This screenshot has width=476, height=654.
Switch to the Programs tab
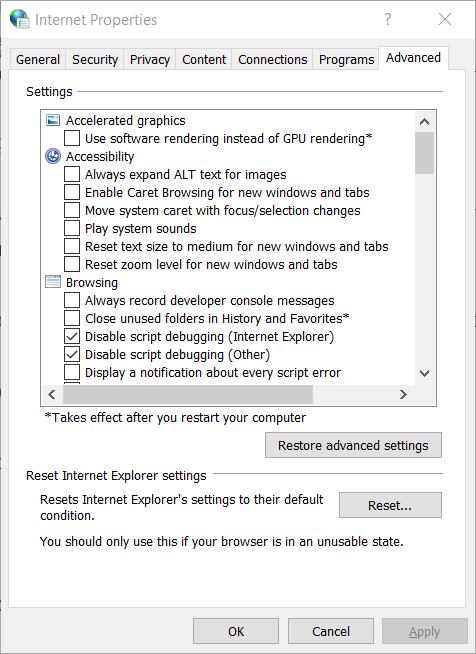(346, 60)
